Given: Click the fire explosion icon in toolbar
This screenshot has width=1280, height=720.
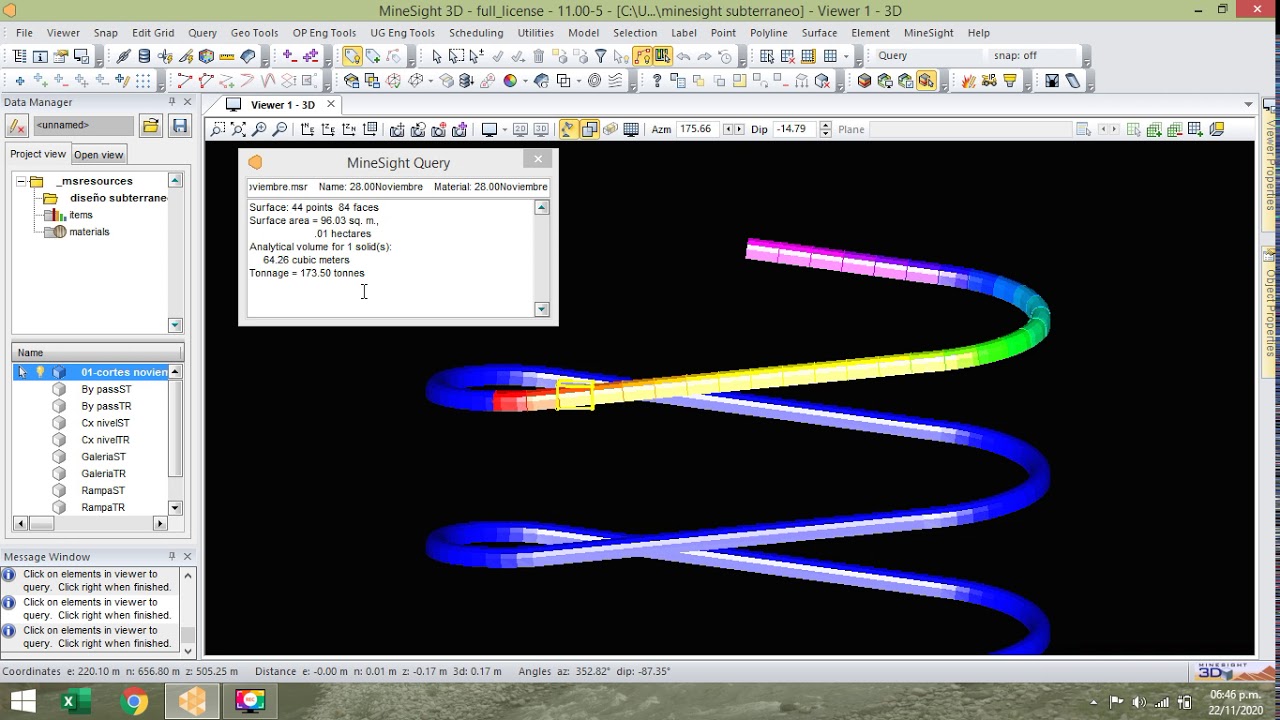Looking at the screenshot, I should (x=968, y=81).
